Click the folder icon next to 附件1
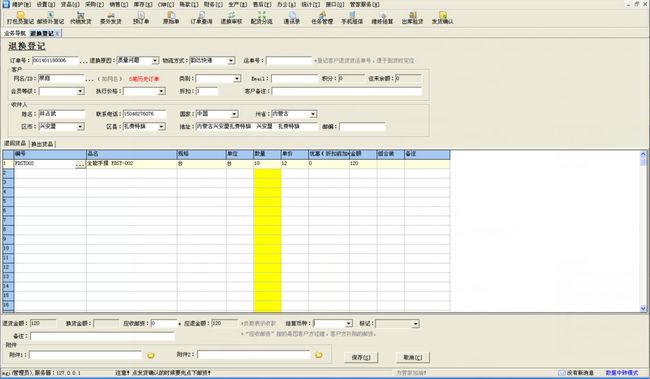Viewport: 650px width, 379px height. click(151, 355)
